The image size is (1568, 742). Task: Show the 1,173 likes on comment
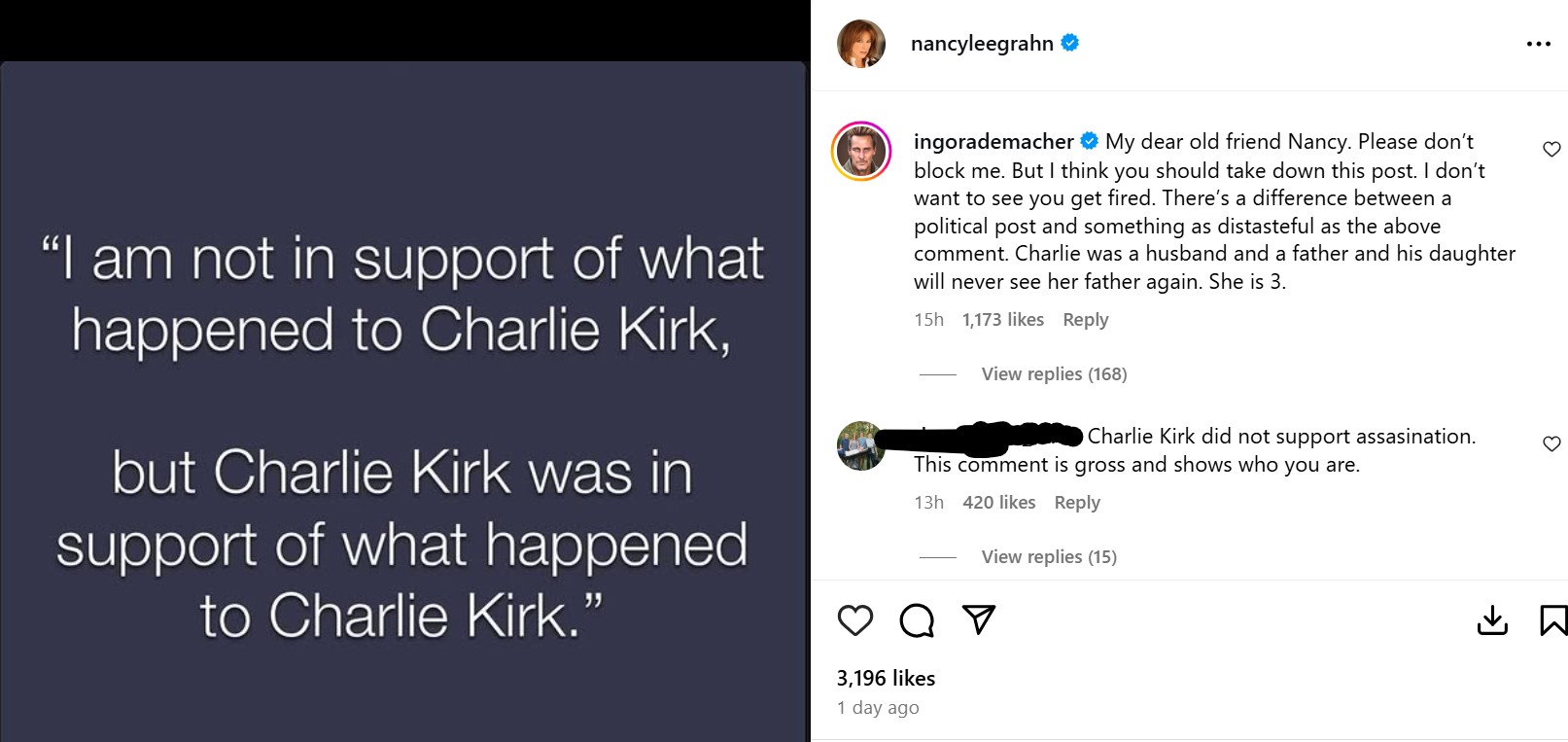(1002, 320)
